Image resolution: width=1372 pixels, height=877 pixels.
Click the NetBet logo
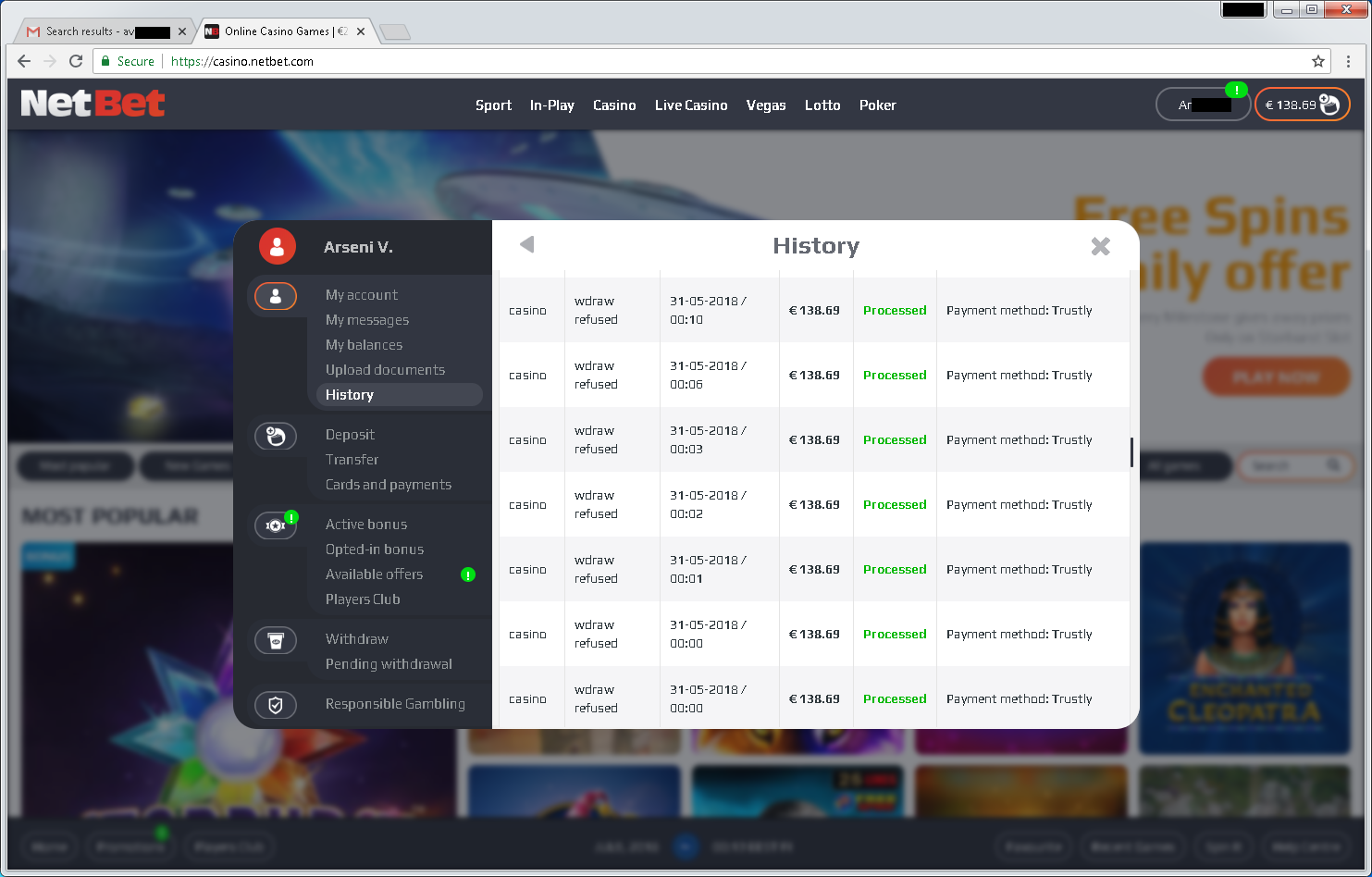[93, 103]
